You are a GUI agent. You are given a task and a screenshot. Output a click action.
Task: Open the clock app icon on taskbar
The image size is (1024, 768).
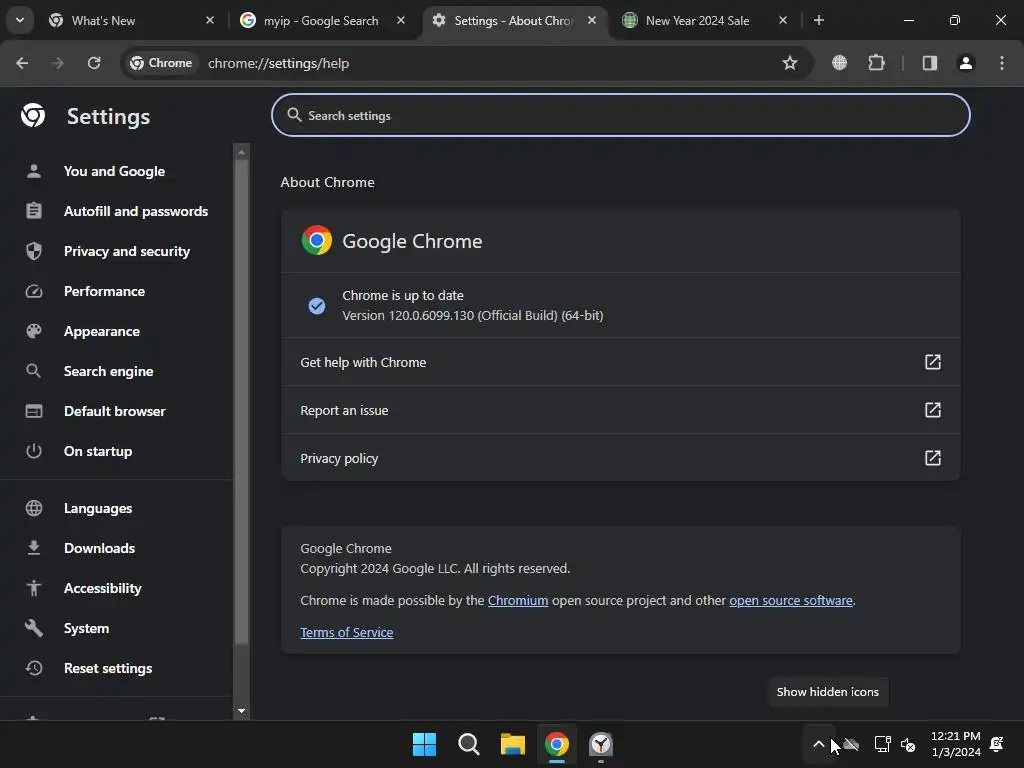pyautogui.click(x=601, y=744)
